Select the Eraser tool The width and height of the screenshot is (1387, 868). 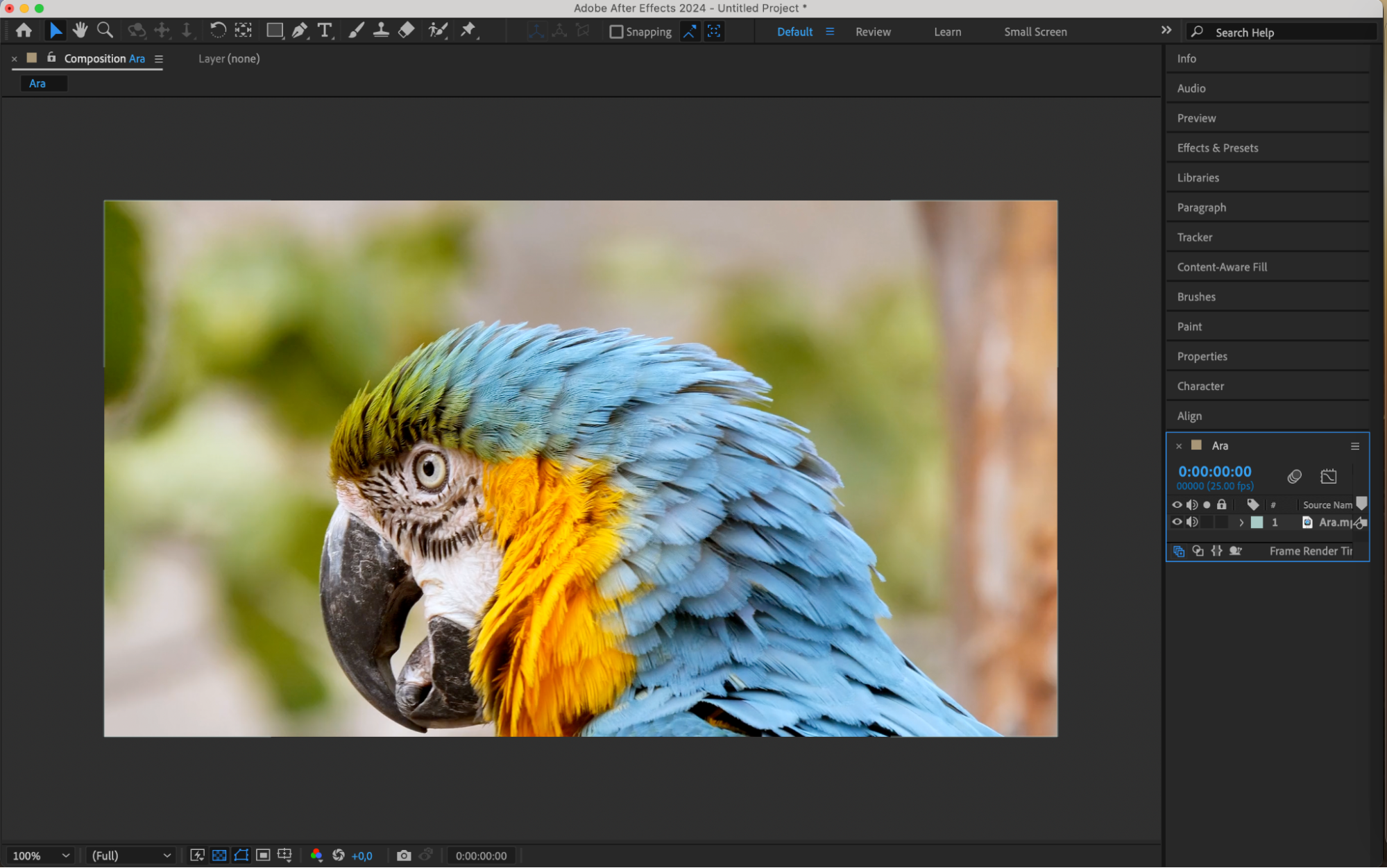coord(407,31)
